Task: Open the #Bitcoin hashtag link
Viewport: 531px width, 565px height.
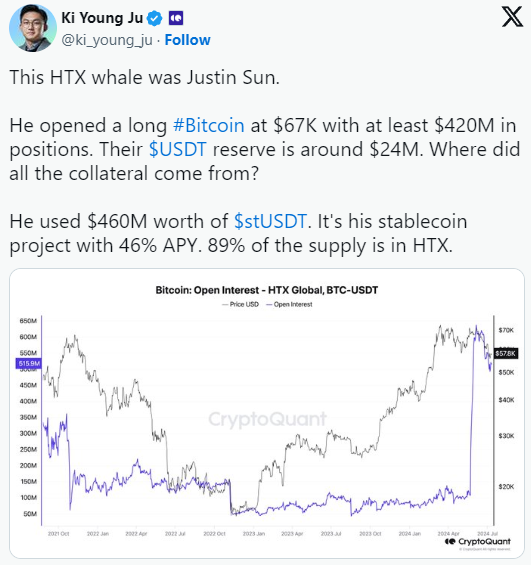Action: (209, 125)
